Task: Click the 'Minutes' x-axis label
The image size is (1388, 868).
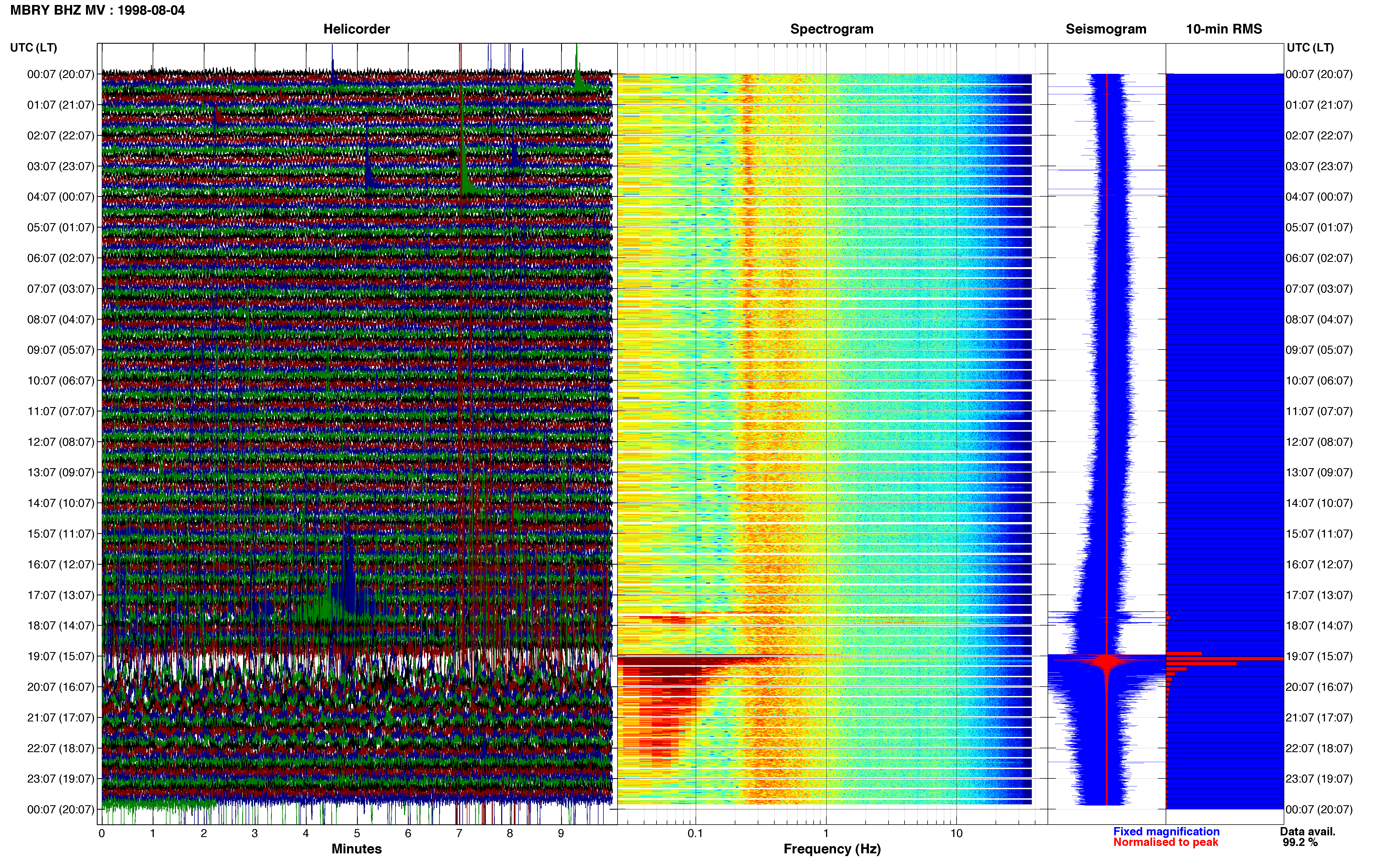Action: point(356,848)
